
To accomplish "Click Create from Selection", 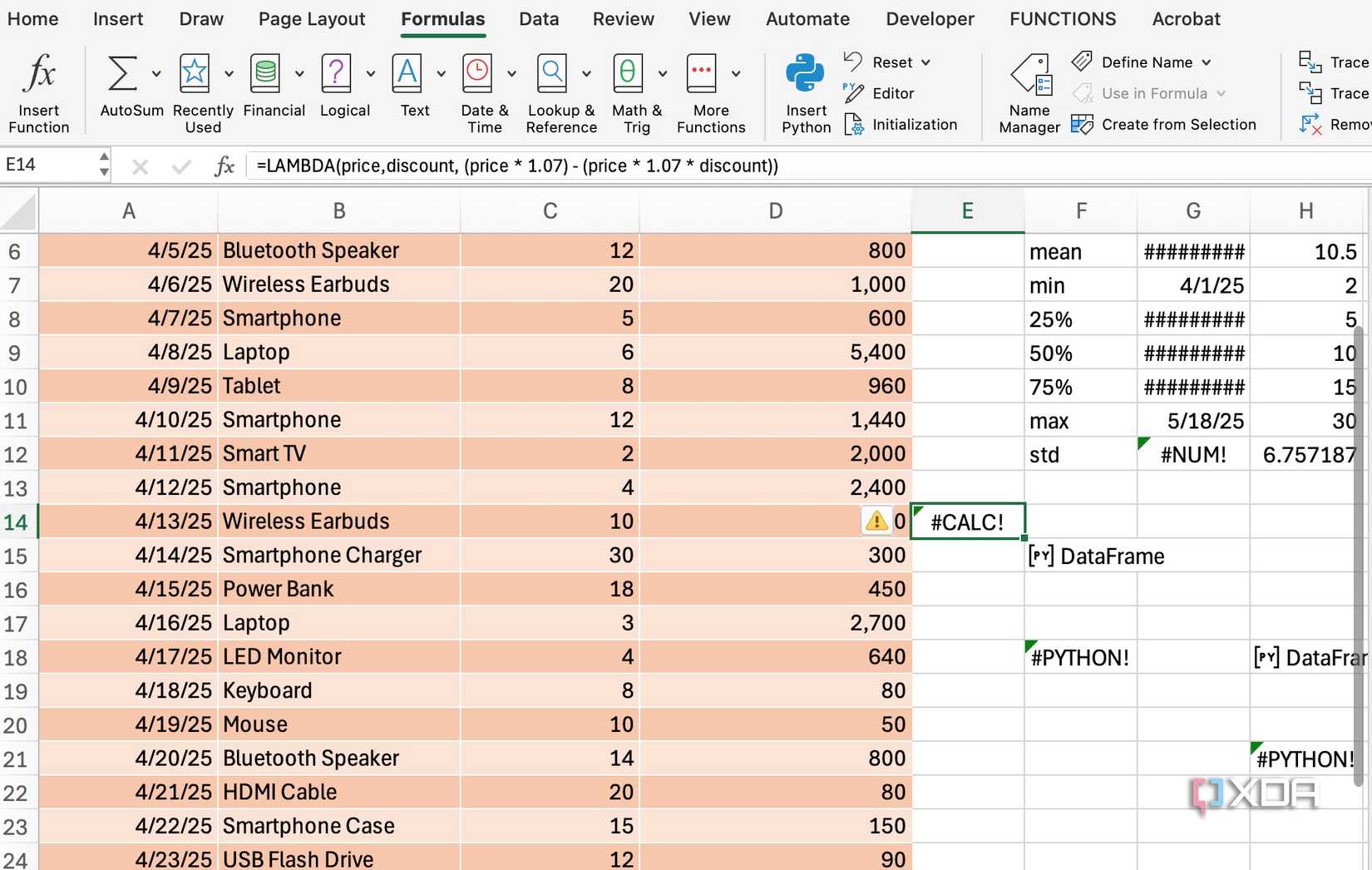I will (x=1178, y=125).
